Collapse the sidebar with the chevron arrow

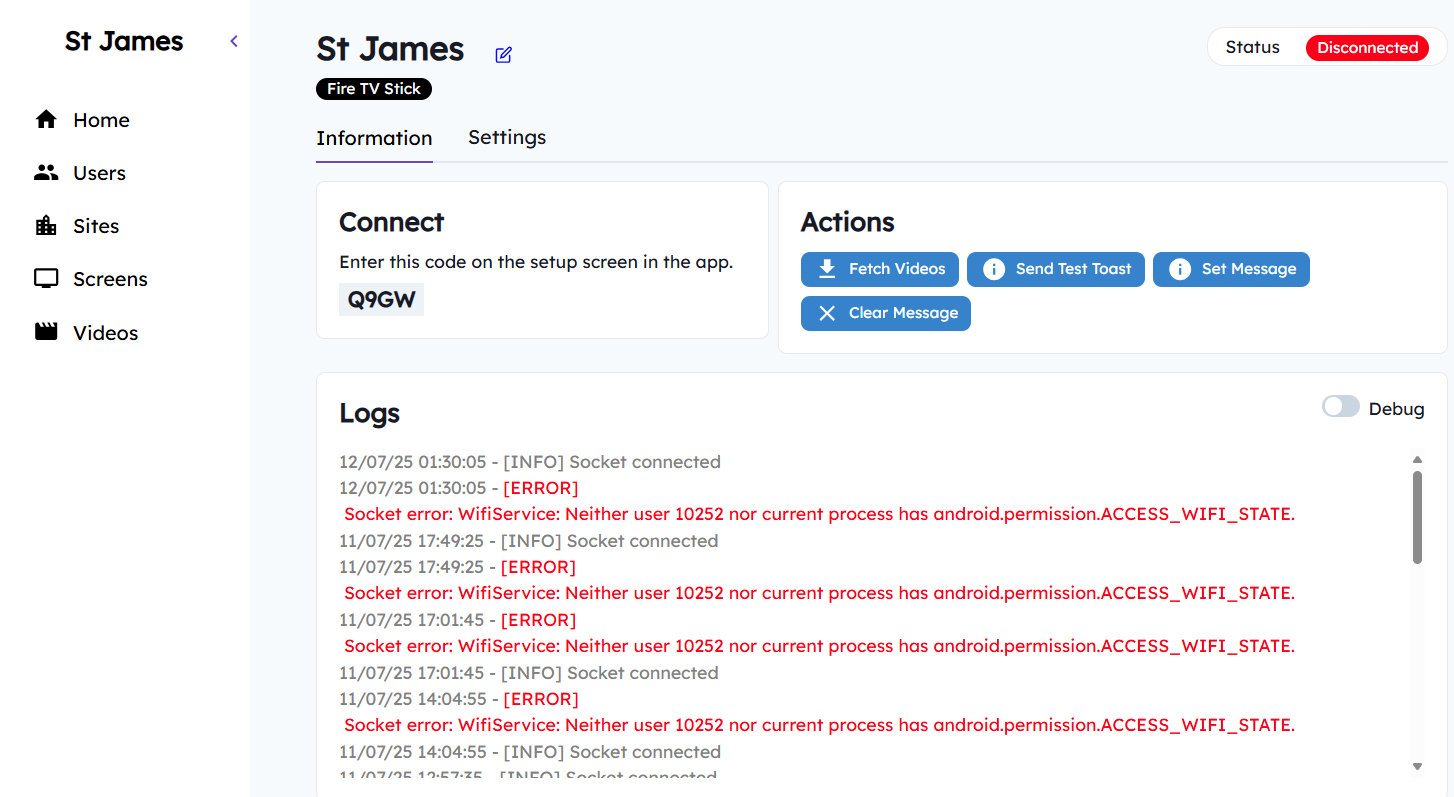pos(234,41)
